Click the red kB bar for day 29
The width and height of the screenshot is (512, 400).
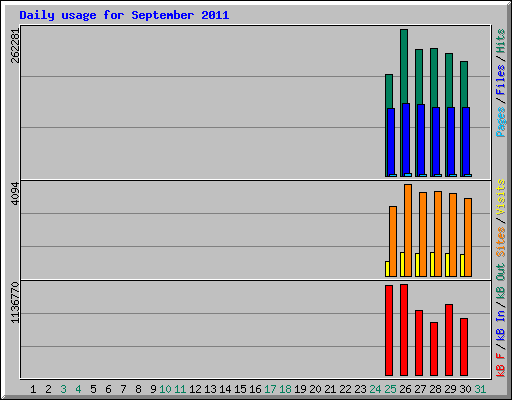pyautogui.click(x=449, y=340)
